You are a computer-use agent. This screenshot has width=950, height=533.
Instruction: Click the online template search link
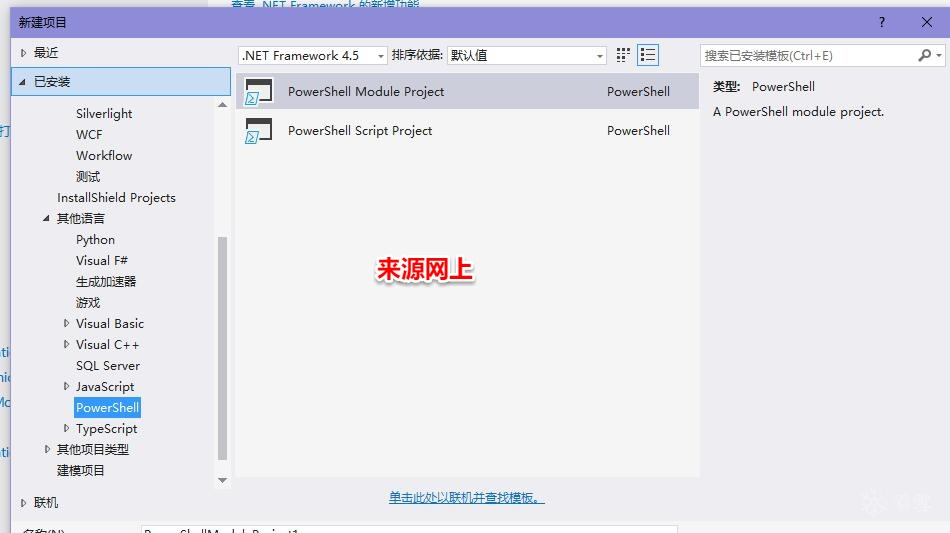(467, 497)
